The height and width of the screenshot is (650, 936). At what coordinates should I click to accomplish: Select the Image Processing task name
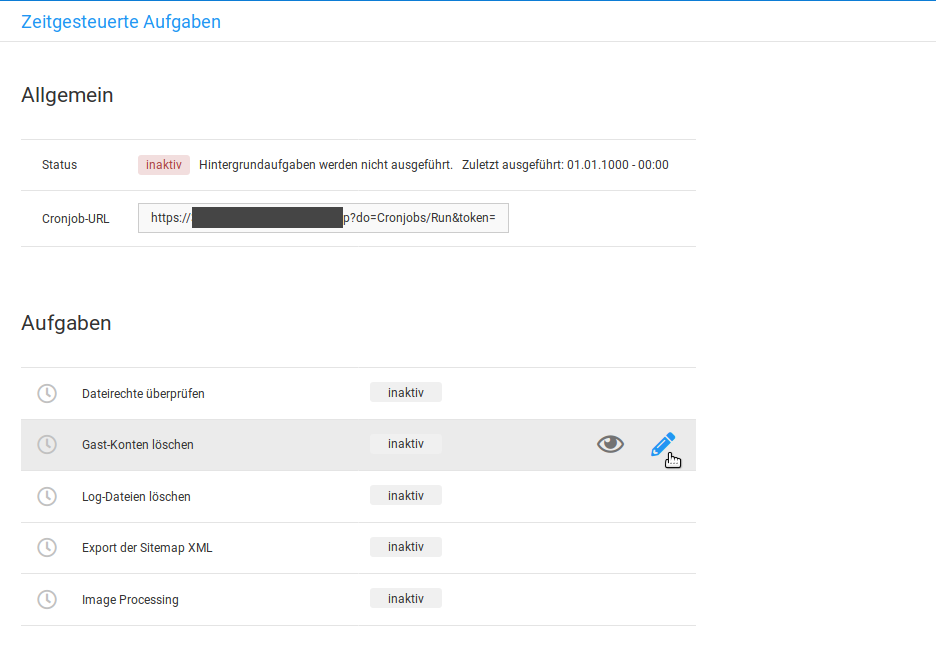coord(130,600)
